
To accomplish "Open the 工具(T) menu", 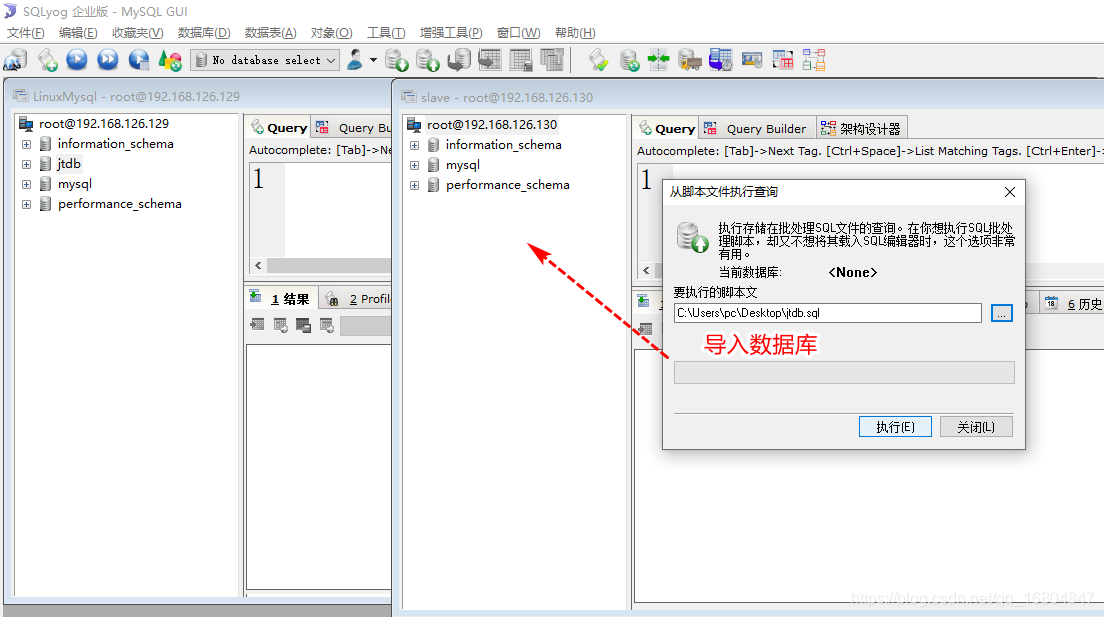I will [x=386, y=32].
